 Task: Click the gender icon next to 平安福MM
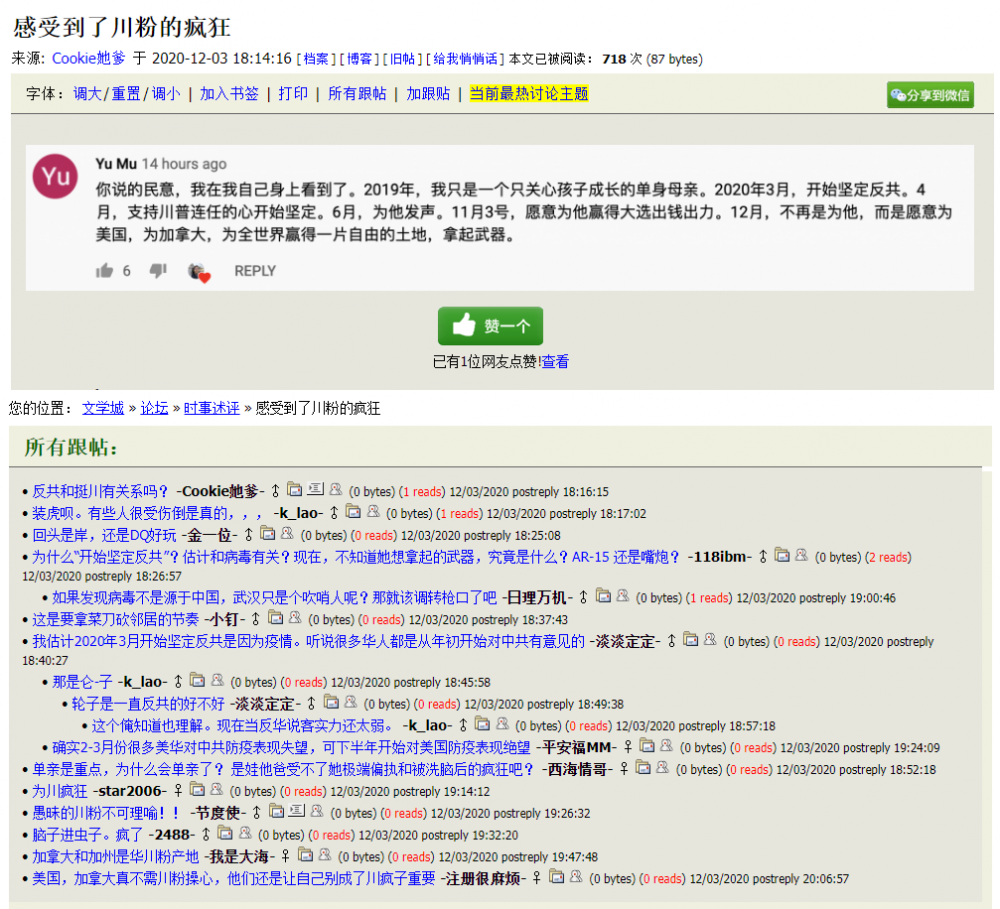(627, 746)
